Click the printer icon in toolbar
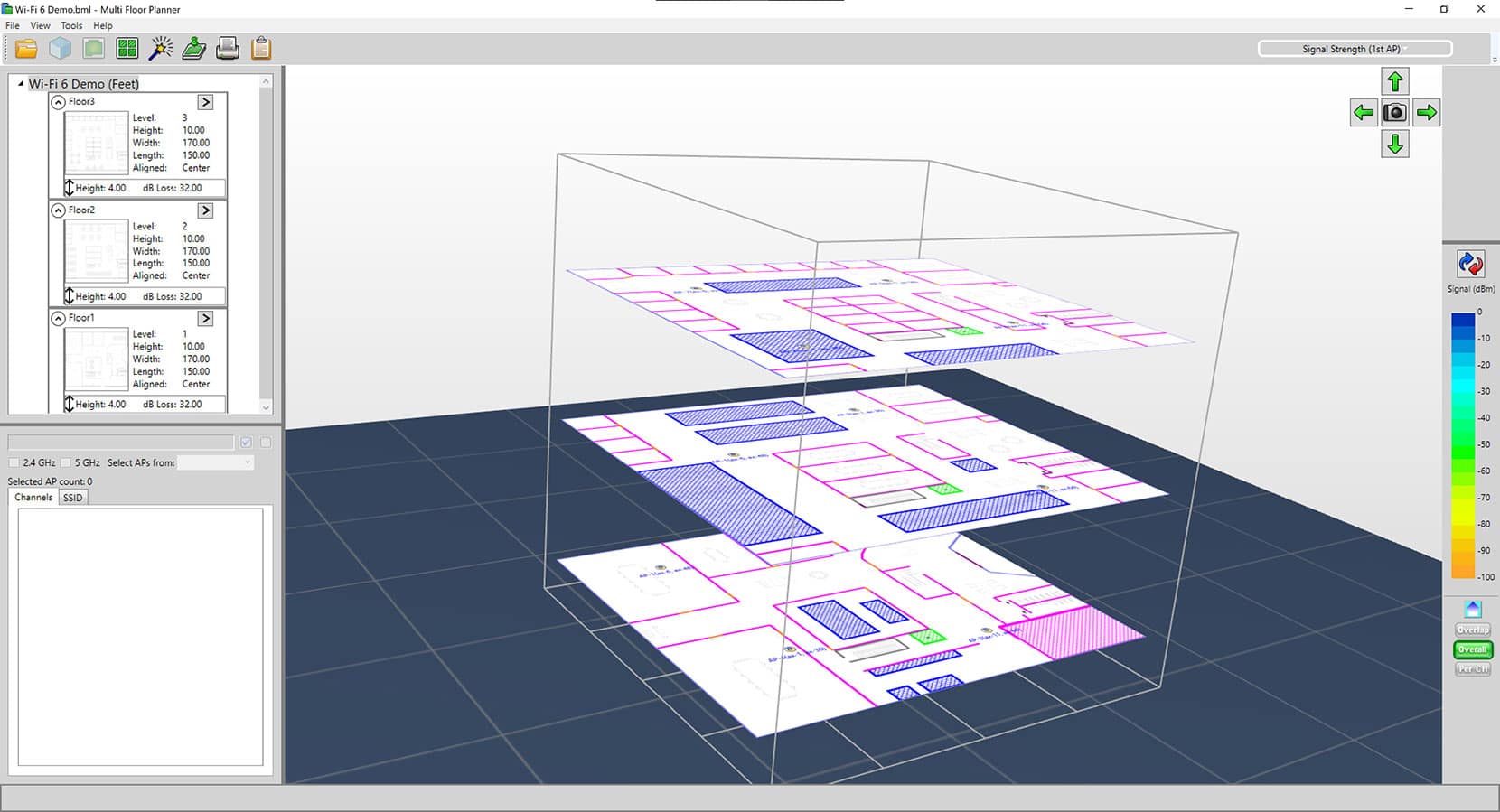 pos(228,49)
